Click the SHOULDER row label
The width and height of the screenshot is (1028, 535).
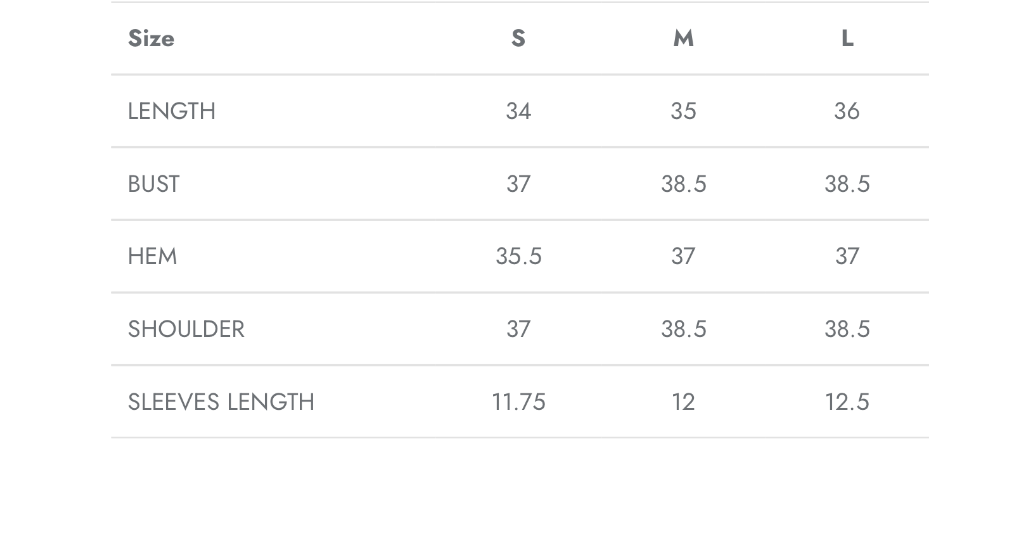(x=186, y=329)
